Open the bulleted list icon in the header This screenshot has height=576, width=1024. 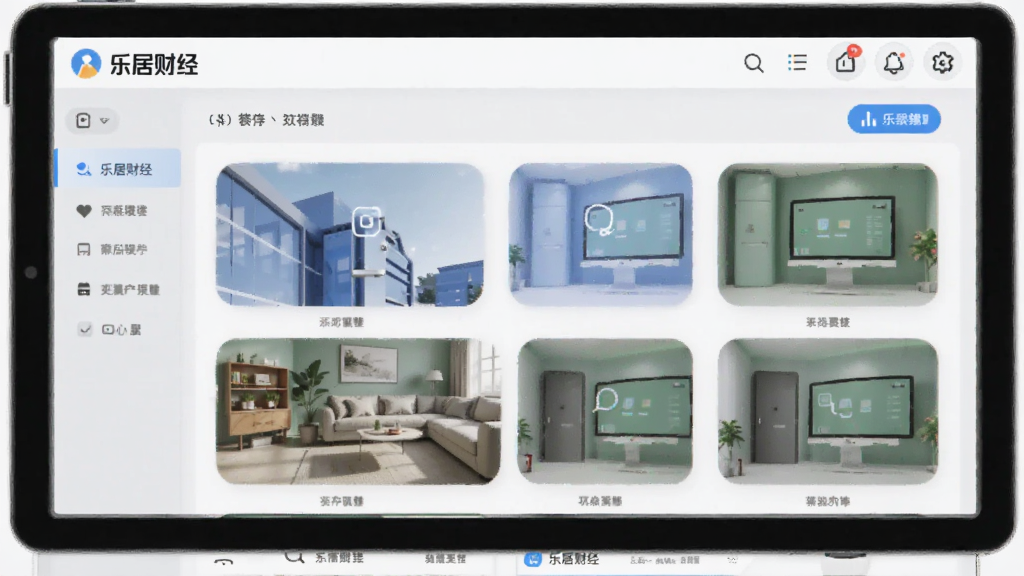pyautogui.click(x=797, y=62)
